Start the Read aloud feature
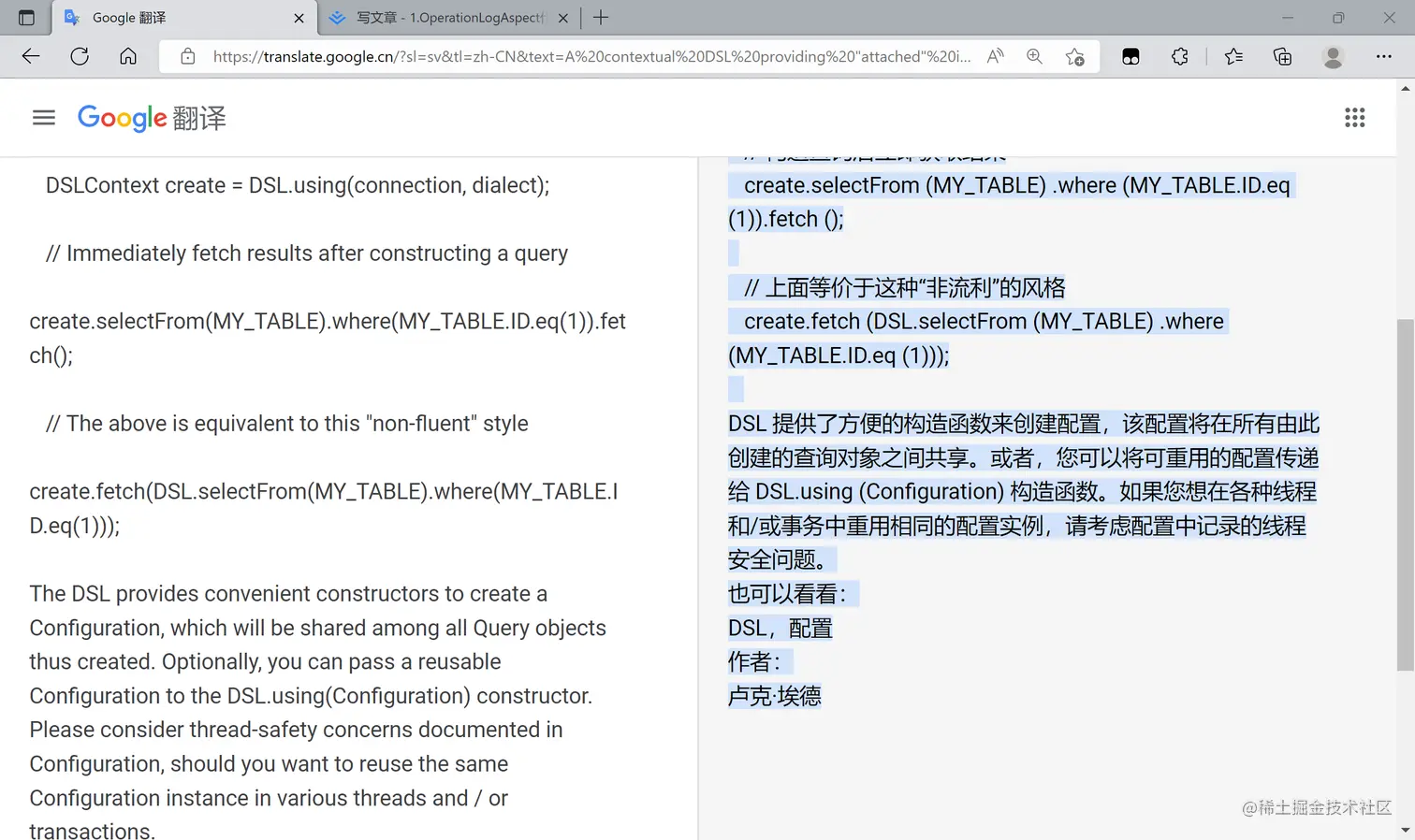The width and height of the screenshot is (1415, 840). [x=996, y=57]
